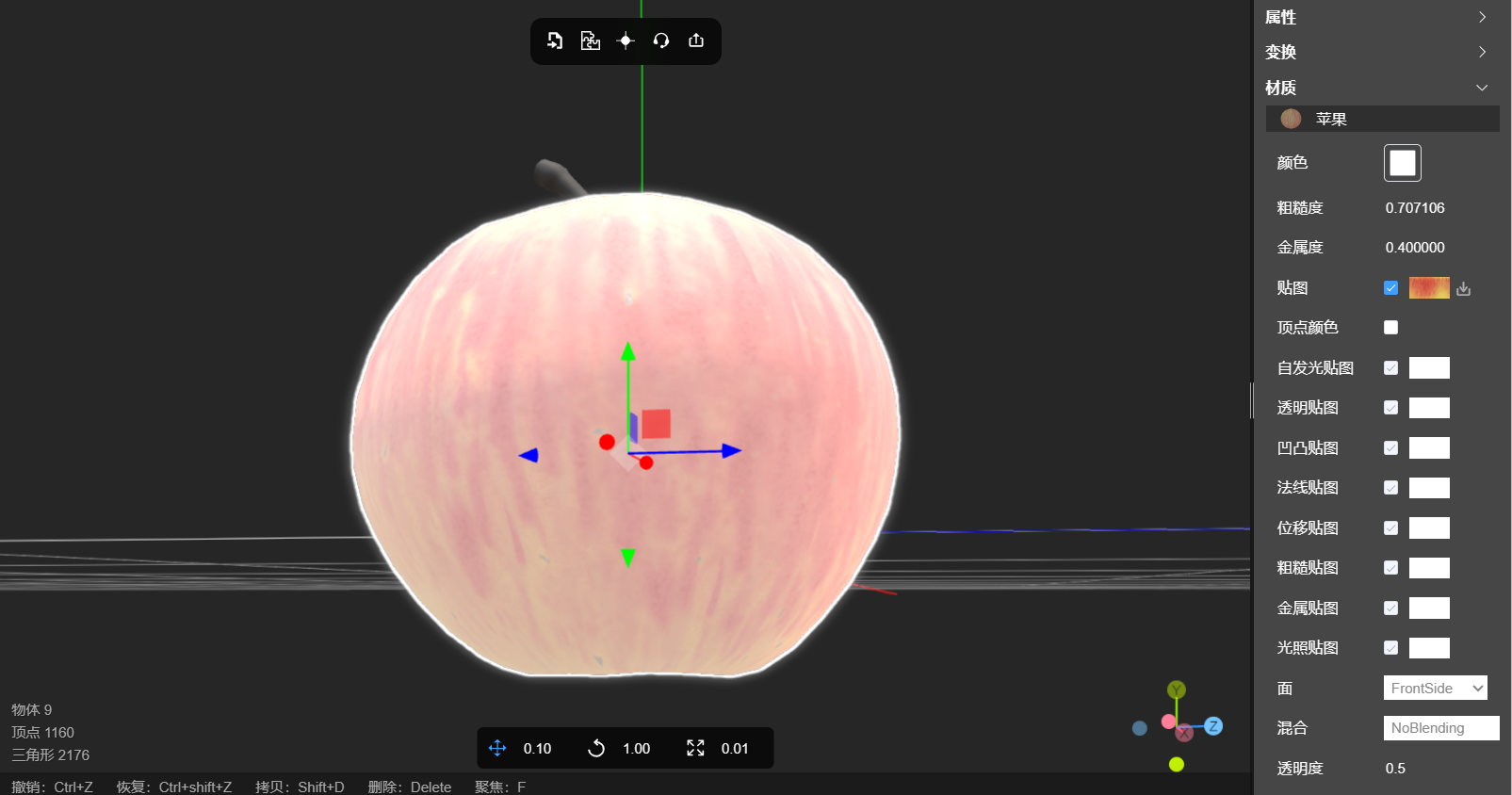The image size is (1512, 795).
Task: Click the apple texture map thumbnail
Action: click(x=1429, y=288)
